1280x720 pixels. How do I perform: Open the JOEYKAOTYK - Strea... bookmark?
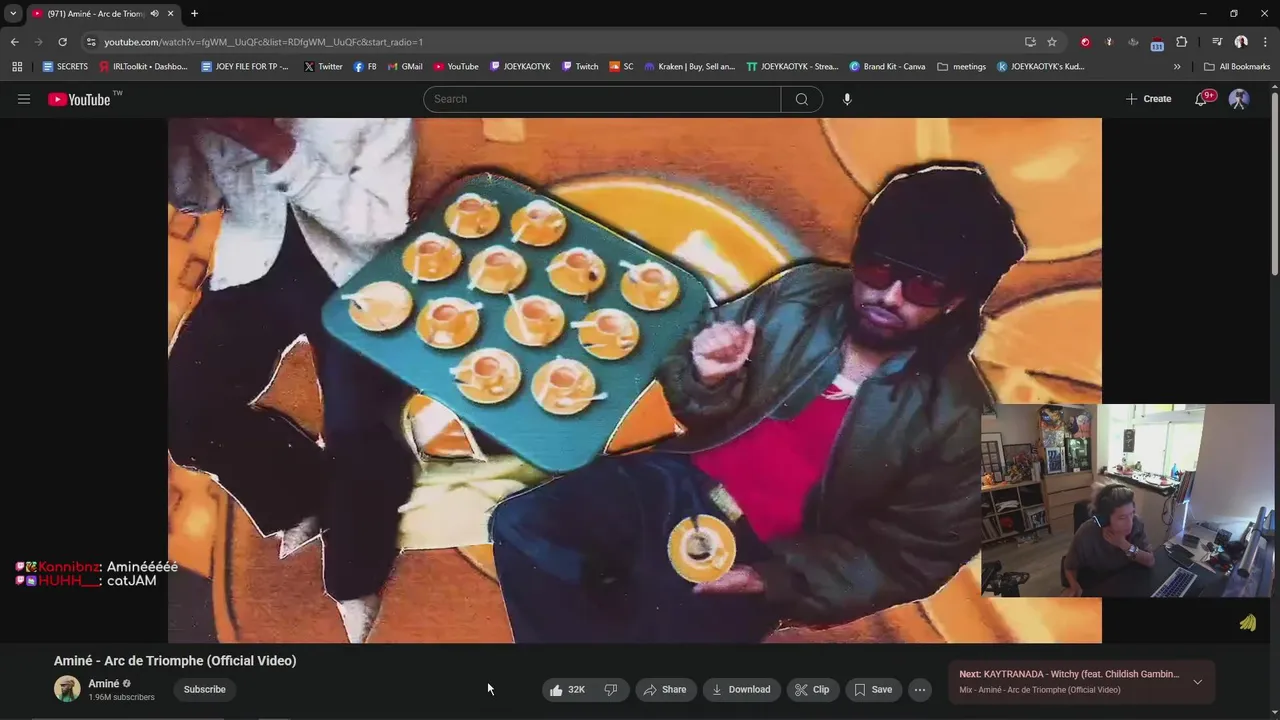793,67
